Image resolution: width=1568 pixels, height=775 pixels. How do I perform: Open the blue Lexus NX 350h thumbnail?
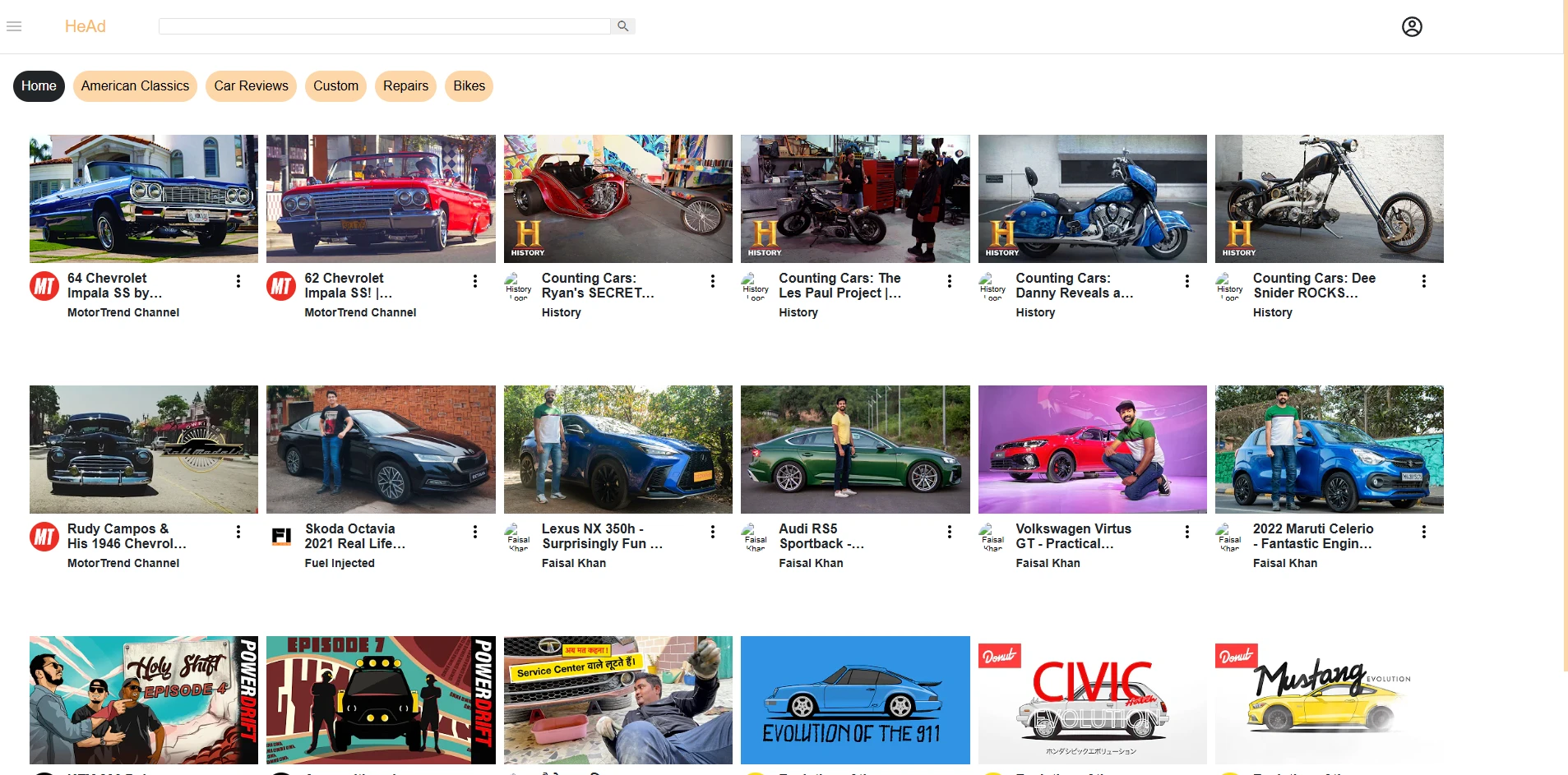618,450
